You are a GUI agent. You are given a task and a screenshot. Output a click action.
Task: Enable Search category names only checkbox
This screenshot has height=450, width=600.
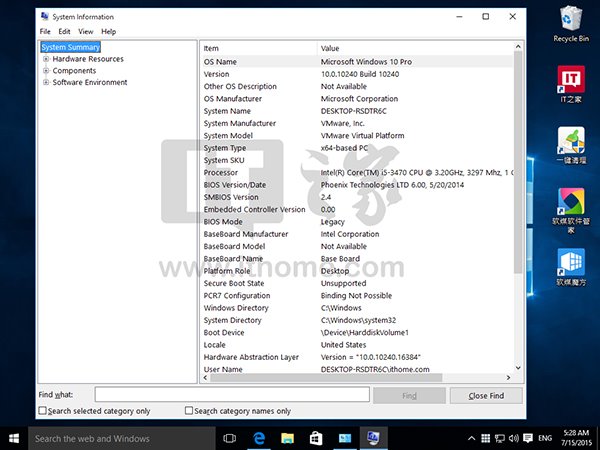(x=189, y=411)
